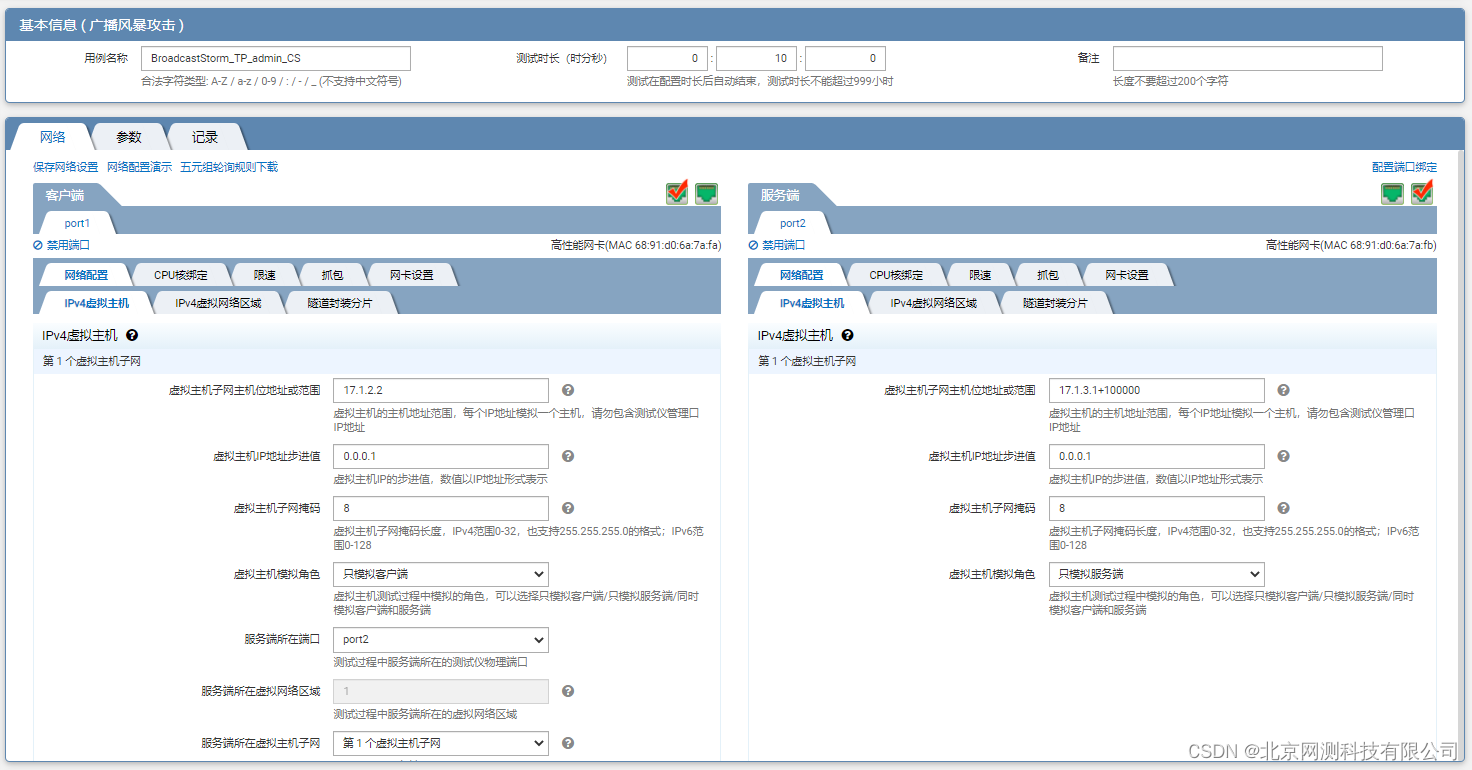Open client 隧道封装分片 tab
This screenshot has height=770, width=1472.
pyautogui.click(x=340, y=303)
